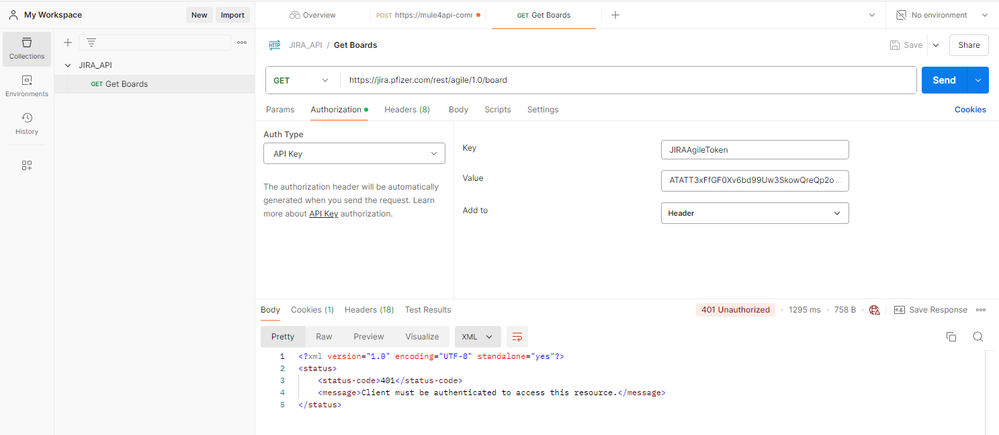This screenshot has height=435, width=999.
Task: Click the Import button
Action: [x=233, y=15]
